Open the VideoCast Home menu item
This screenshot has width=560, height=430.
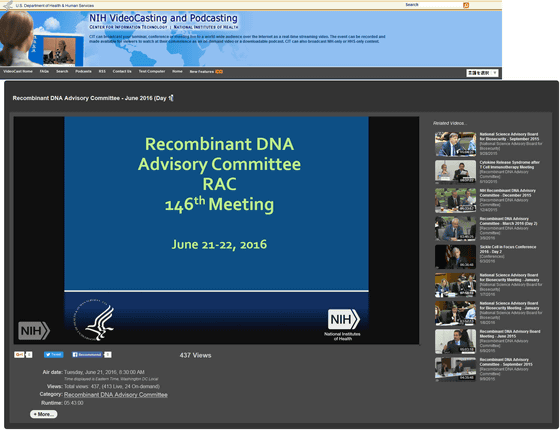(x=18, y=71)
